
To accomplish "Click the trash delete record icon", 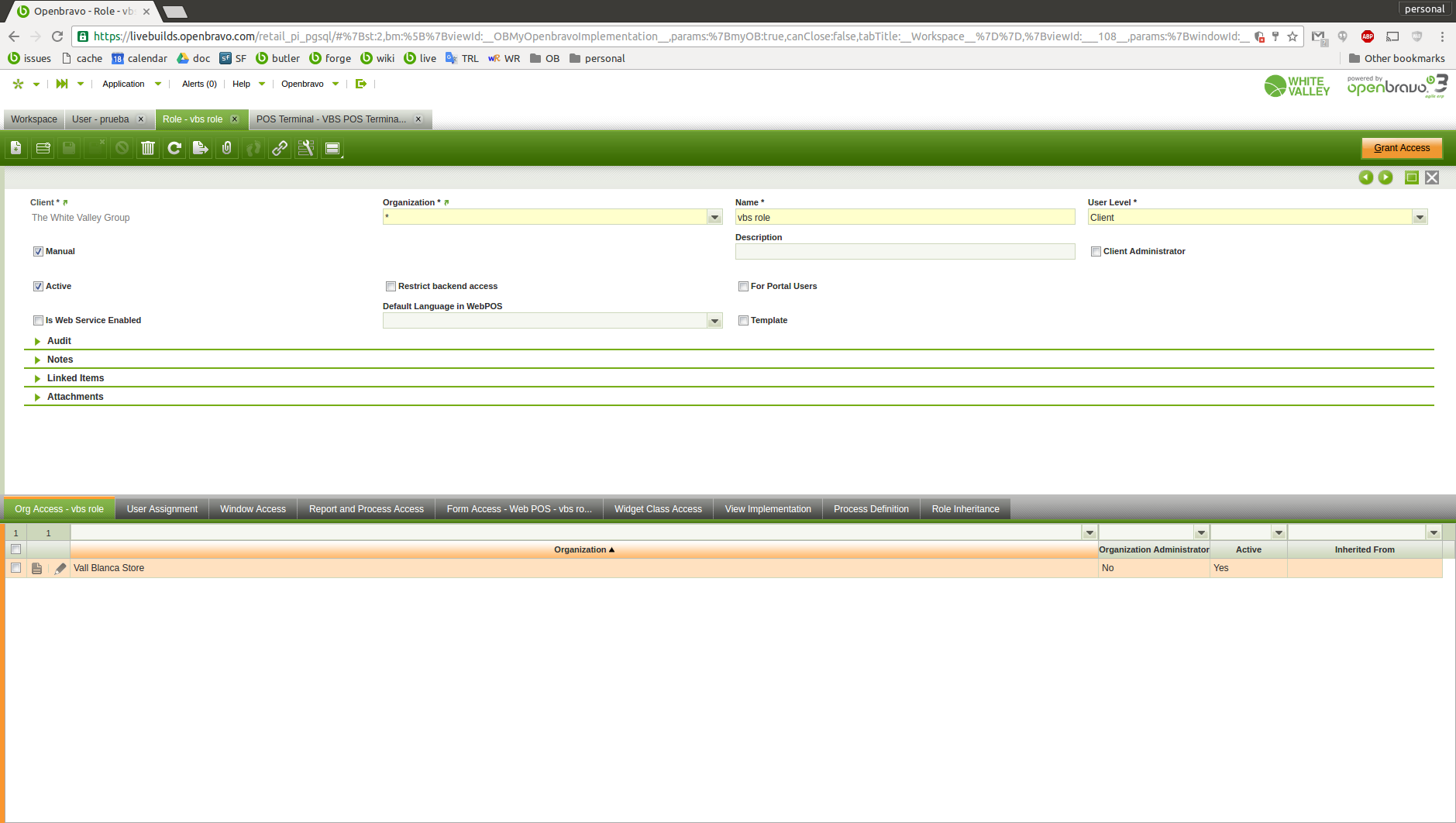I will (x=148, y=148).
